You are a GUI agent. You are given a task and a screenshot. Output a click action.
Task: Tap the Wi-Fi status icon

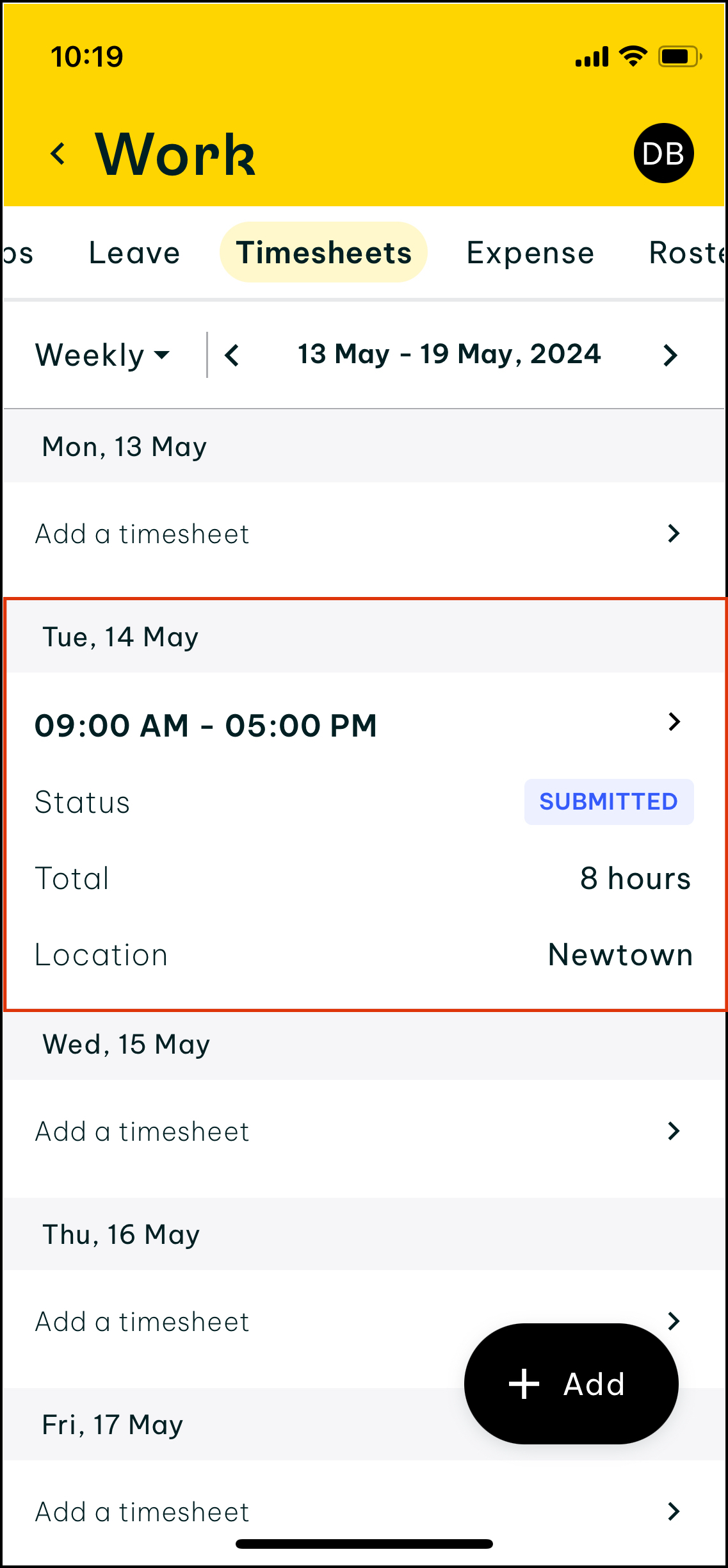633,56
